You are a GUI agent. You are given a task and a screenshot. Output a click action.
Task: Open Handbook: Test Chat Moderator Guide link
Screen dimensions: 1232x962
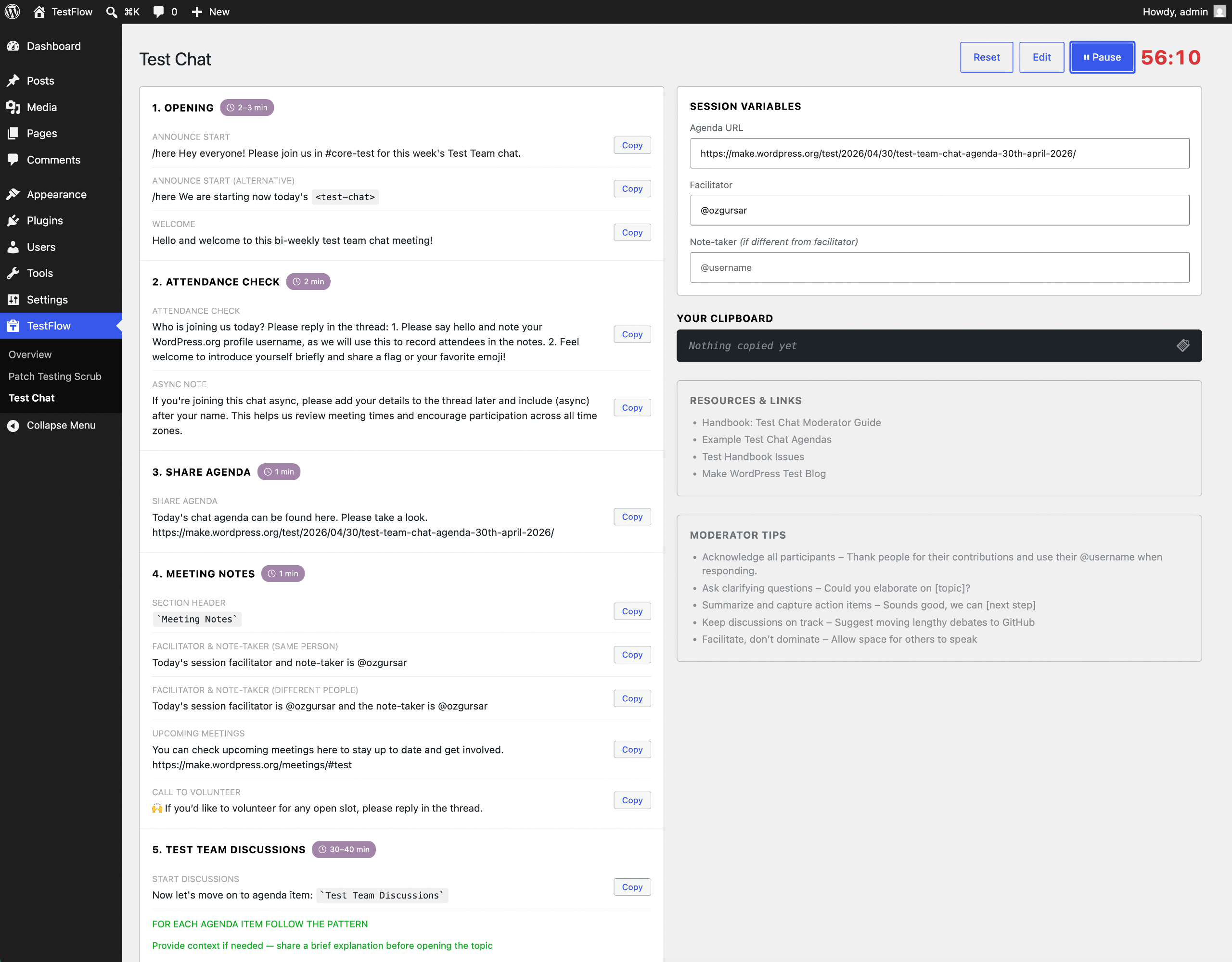point(791,422)
